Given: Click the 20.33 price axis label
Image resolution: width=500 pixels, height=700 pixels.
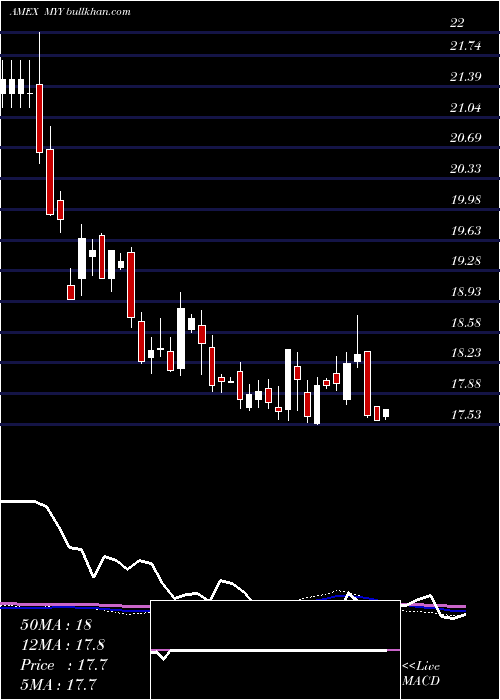Looking at the screenshot, I should pos(466,168).
